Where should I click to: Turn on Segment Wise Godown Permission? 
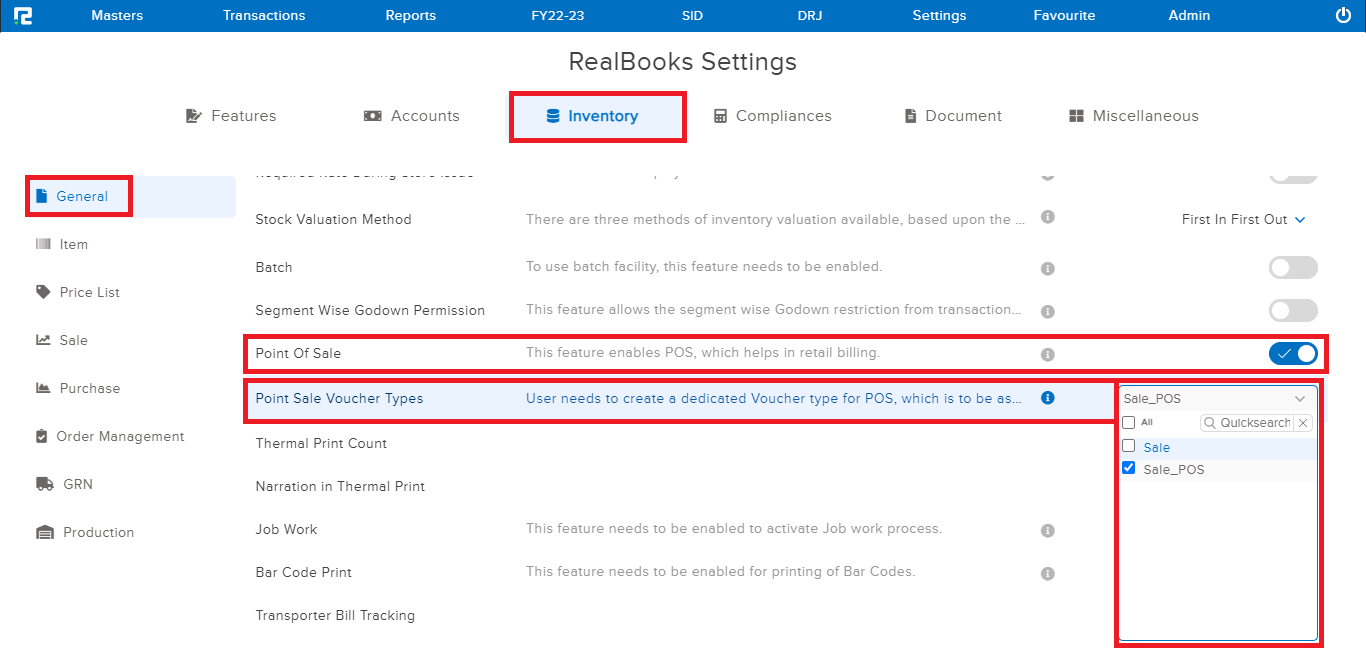pyautogui.click(x=1293, y=310)
